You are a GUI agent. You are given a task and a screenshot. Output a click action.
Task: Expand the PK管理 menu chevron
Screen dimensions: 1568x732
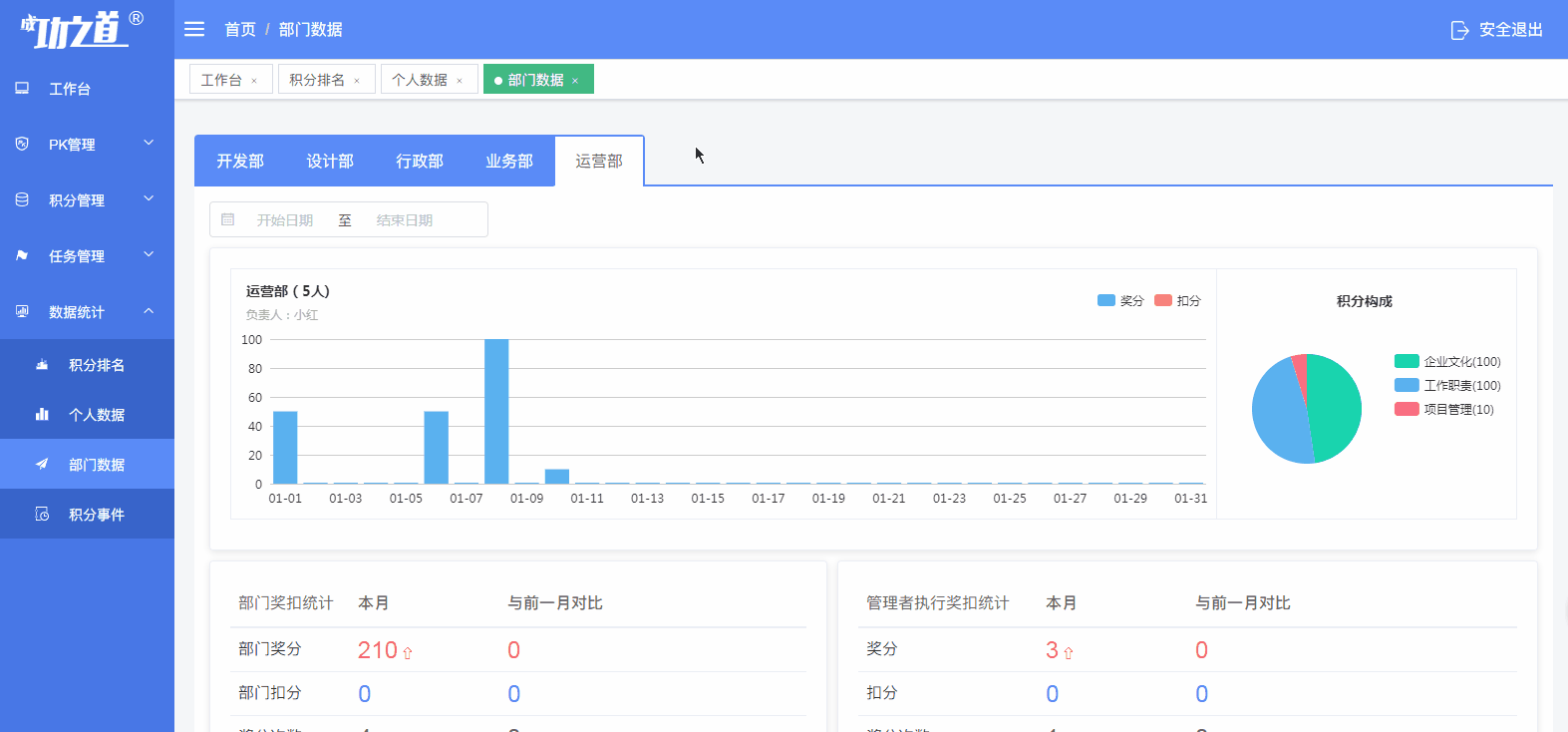(149, 144)
